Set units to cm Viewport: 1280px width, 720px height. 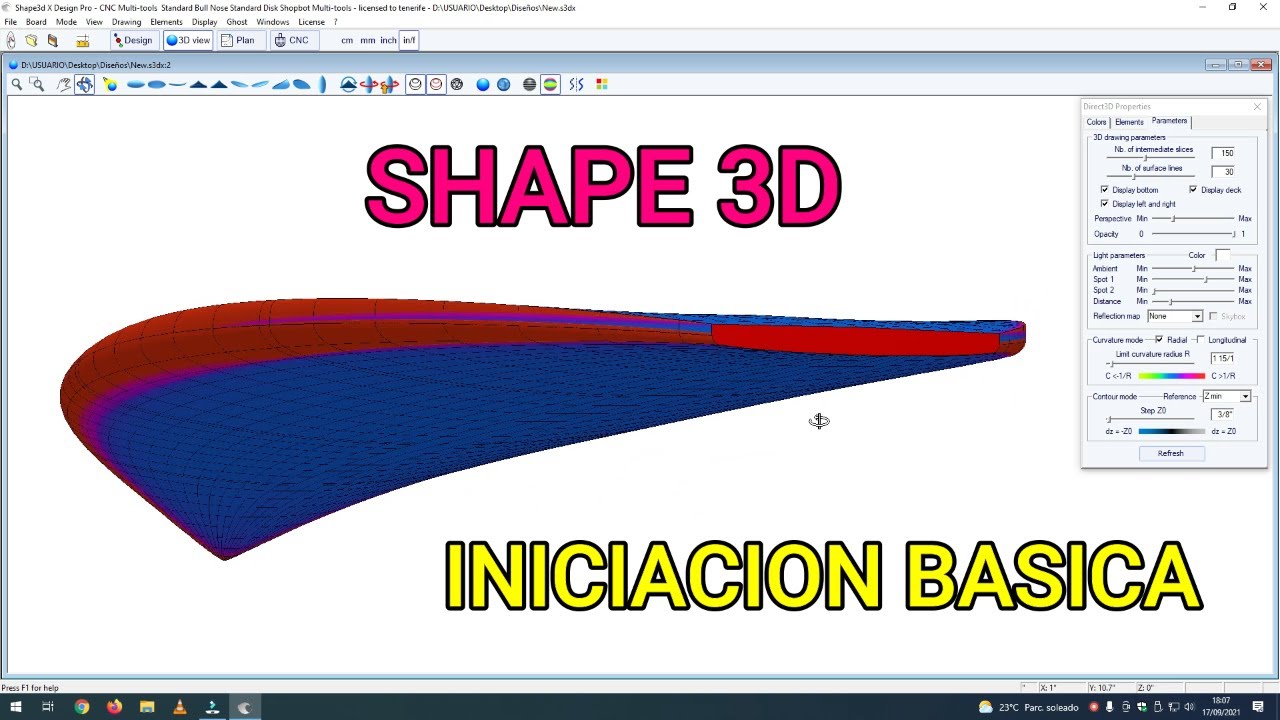(347, 41)
